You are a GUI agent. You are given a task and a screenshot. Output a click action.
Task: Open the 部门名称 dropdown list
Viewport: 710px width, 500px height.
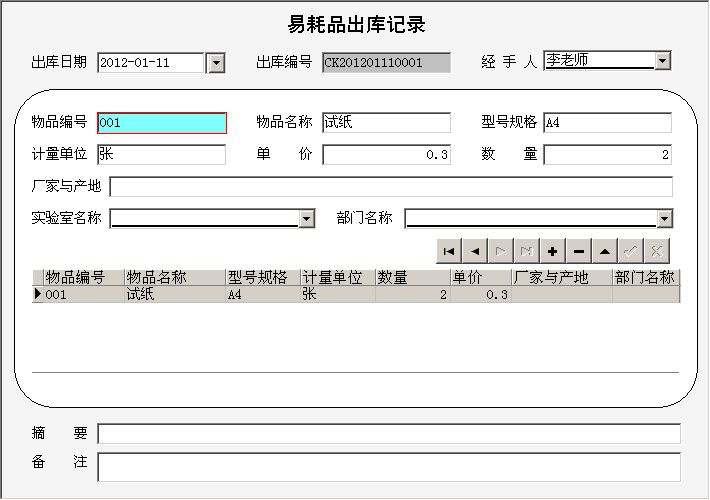664,219
